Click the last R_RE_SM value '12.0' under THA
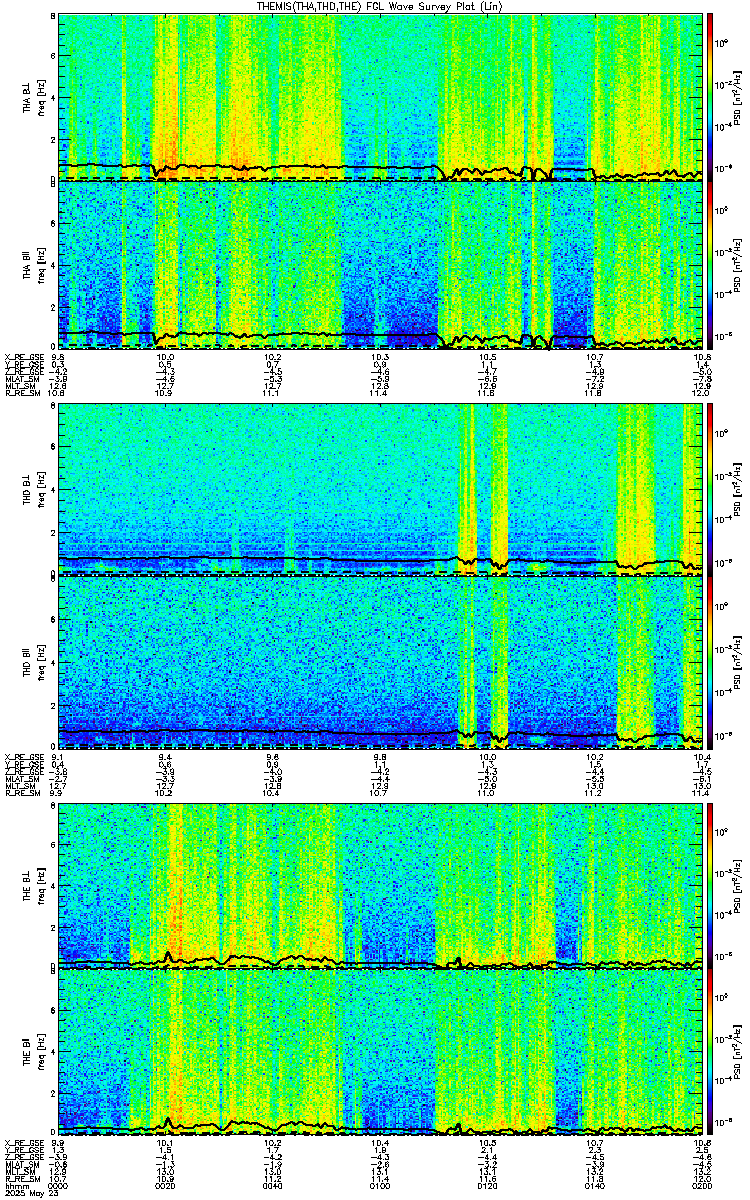 pyautogui.click(x=702, y=394)
